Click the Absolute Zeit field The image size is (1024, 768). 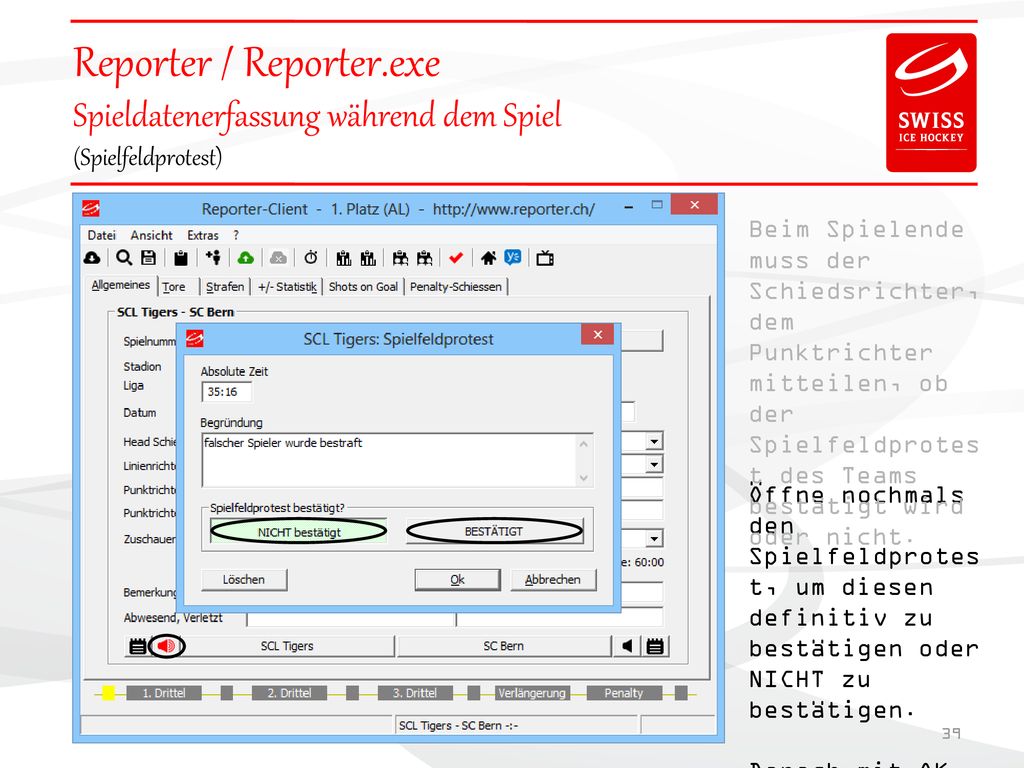(x=226, y=392)
